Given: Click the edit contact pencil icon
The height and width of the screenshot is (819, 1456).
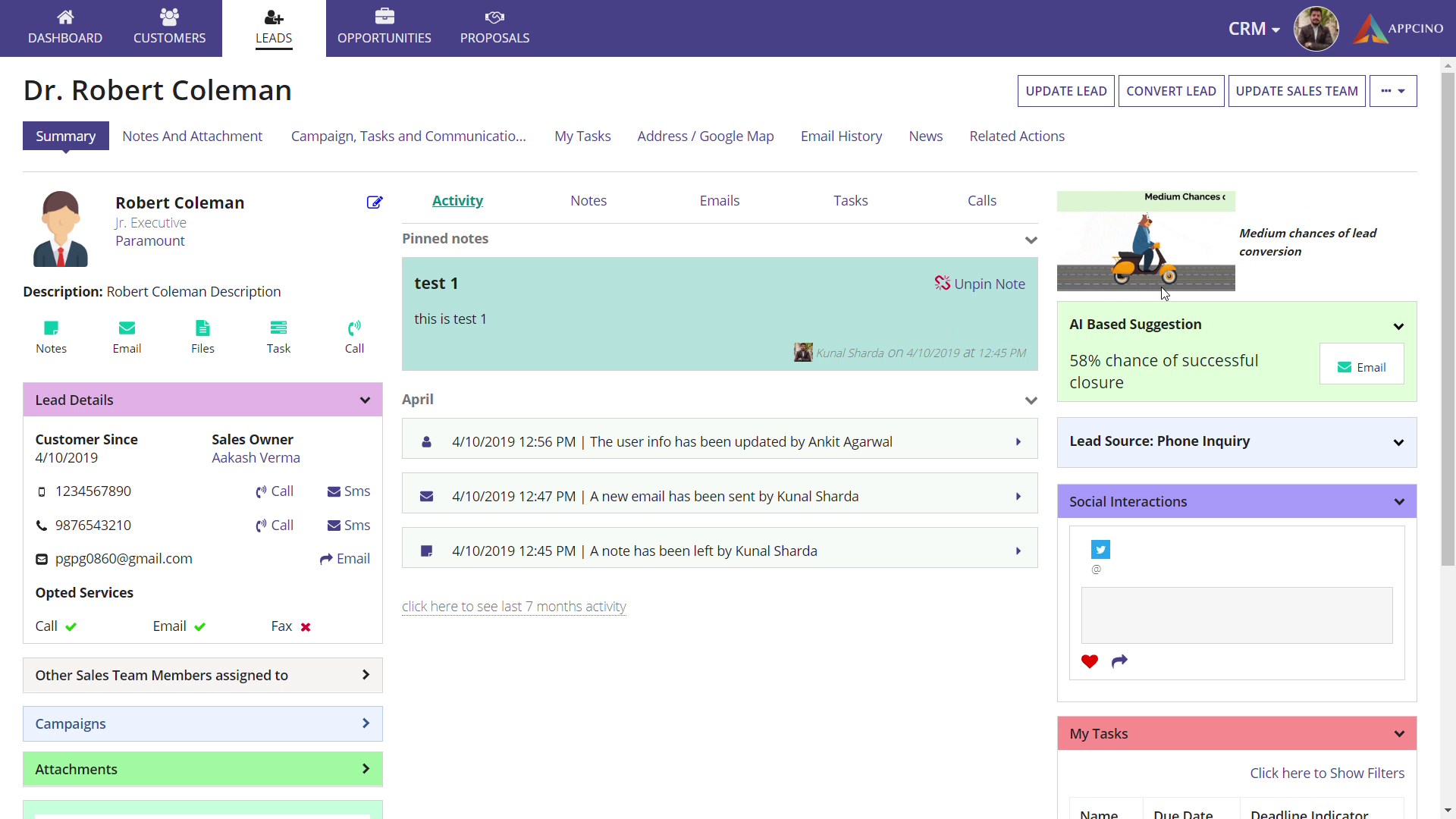Looking at the screenshot, I should point(375,202).
